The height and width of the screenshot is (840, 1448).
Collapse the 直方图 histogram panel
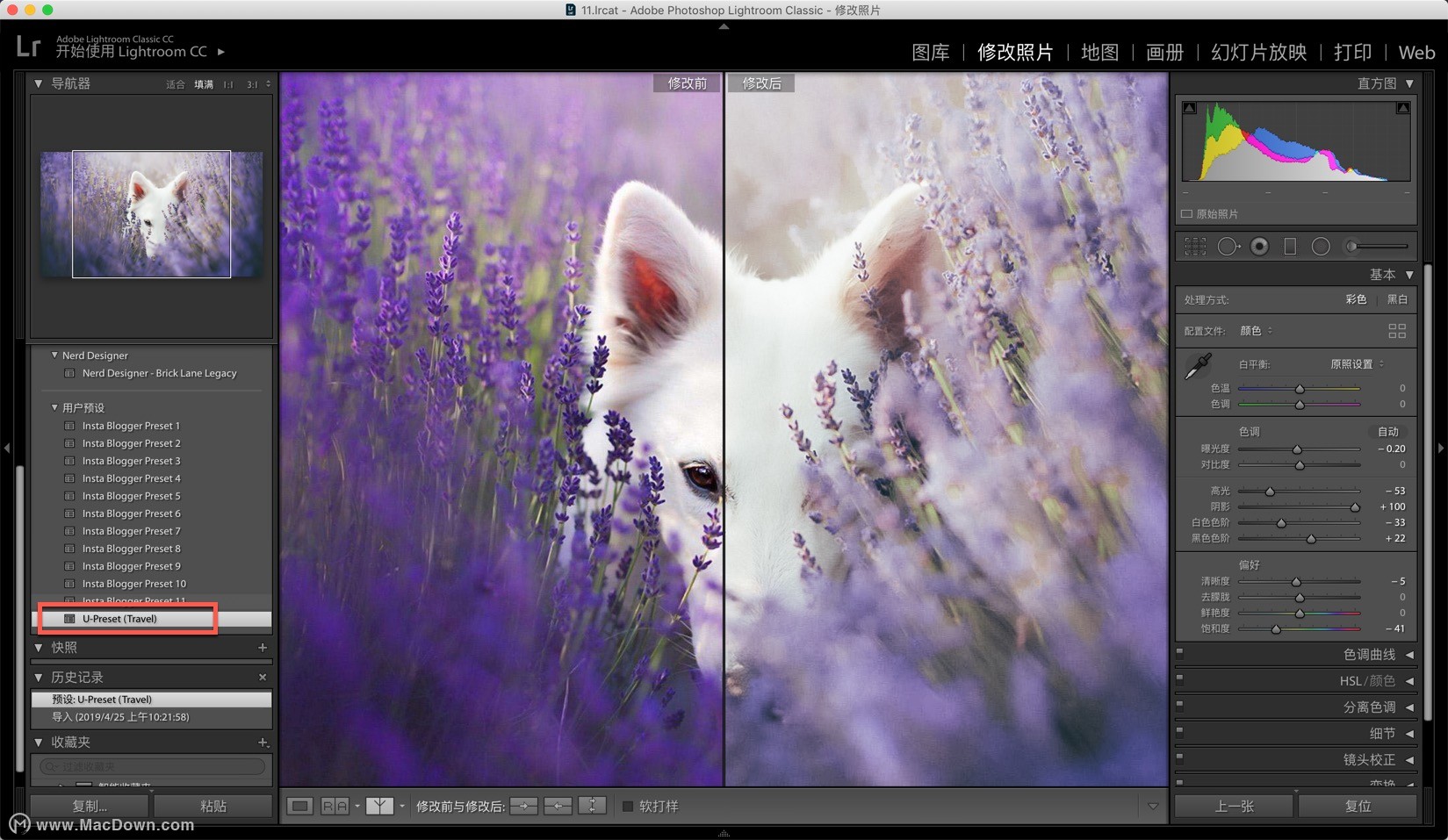[1409, 83]
